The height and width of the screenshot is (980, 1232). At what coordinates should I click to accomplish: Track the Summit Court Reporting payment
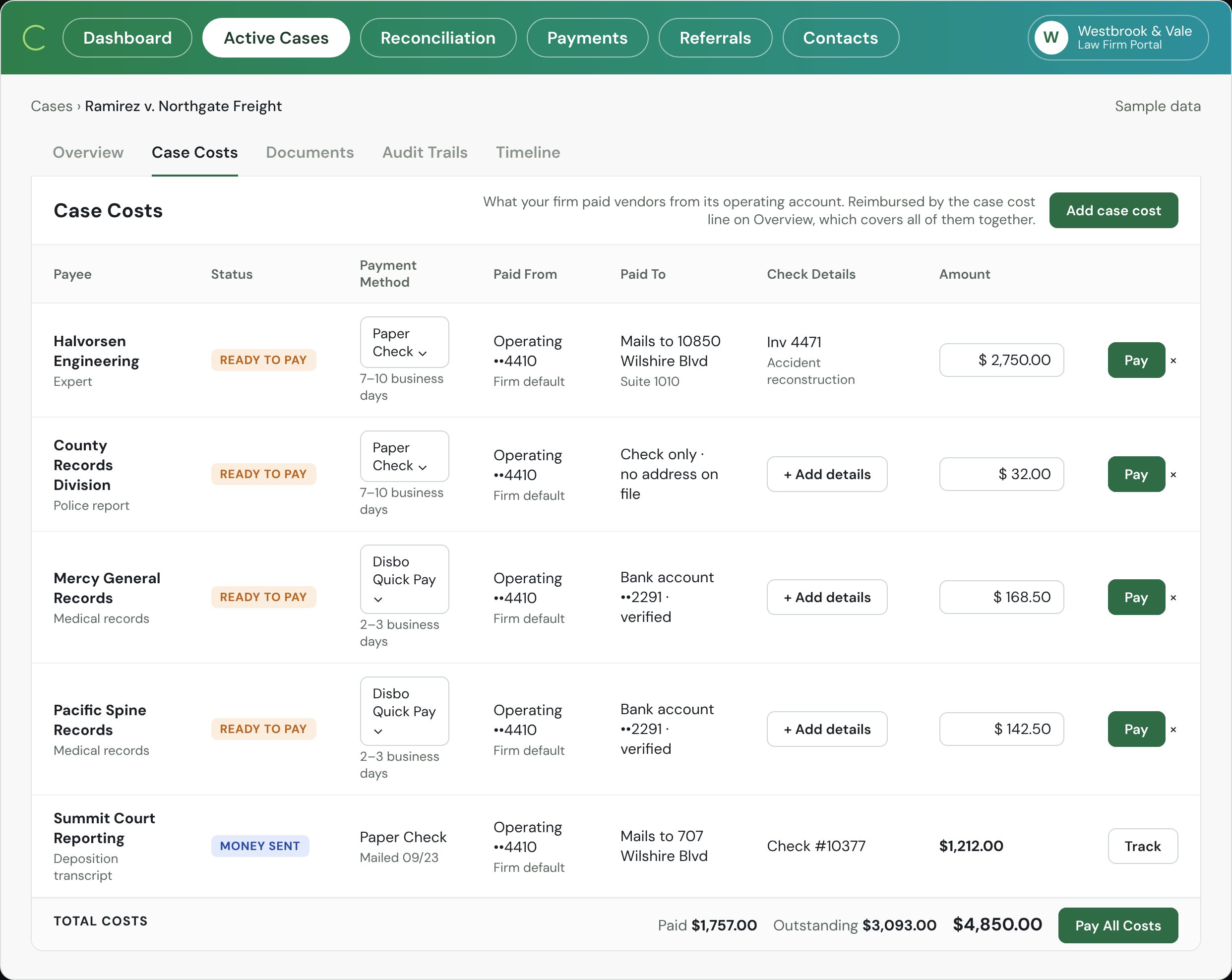click(1142, 846)
